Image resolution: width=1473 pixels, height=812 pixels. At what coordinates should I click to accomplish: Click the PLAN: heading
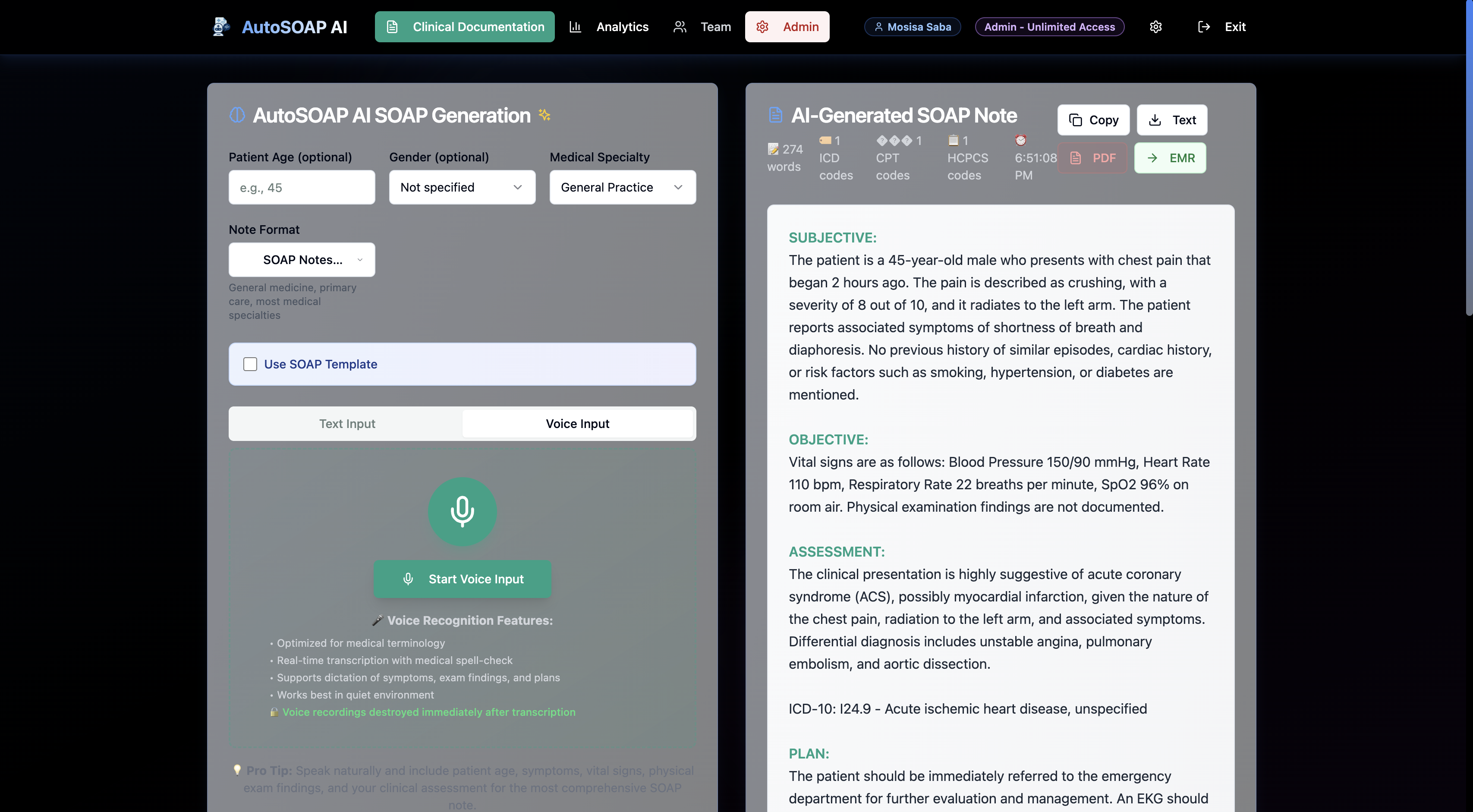809,753
